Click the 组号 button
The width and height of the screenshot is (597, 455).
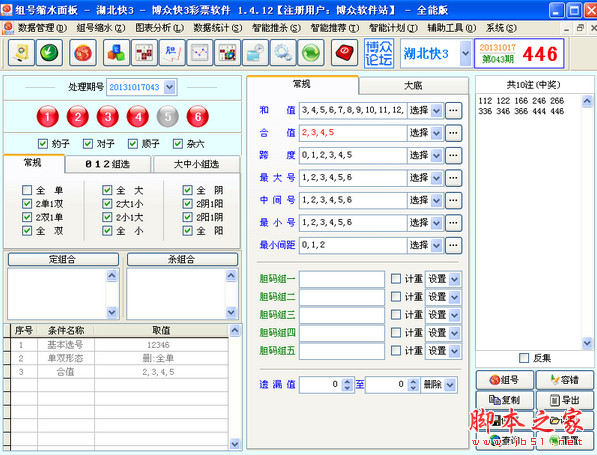504,380
